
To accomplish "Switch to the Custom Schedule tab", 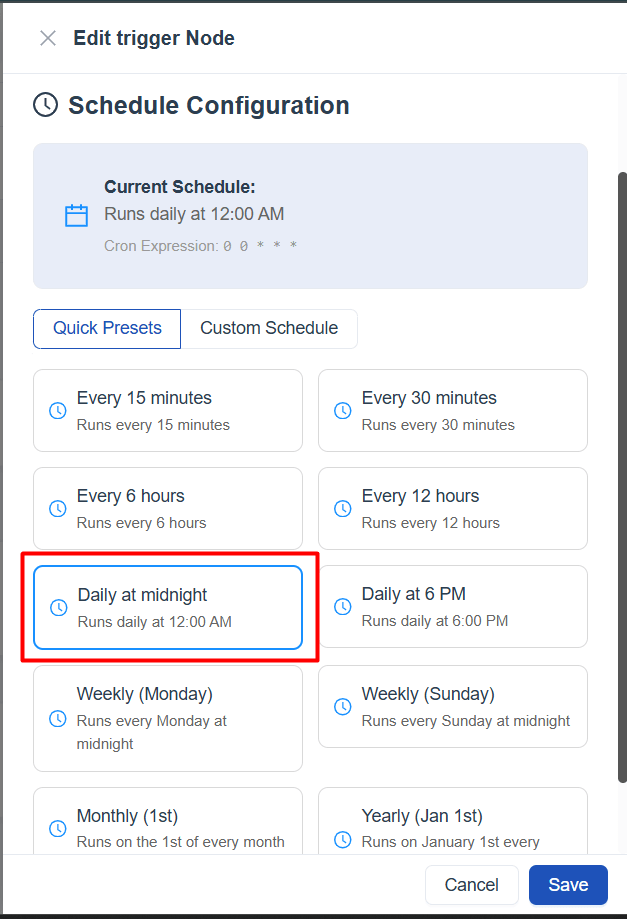I will click(269, 328).
